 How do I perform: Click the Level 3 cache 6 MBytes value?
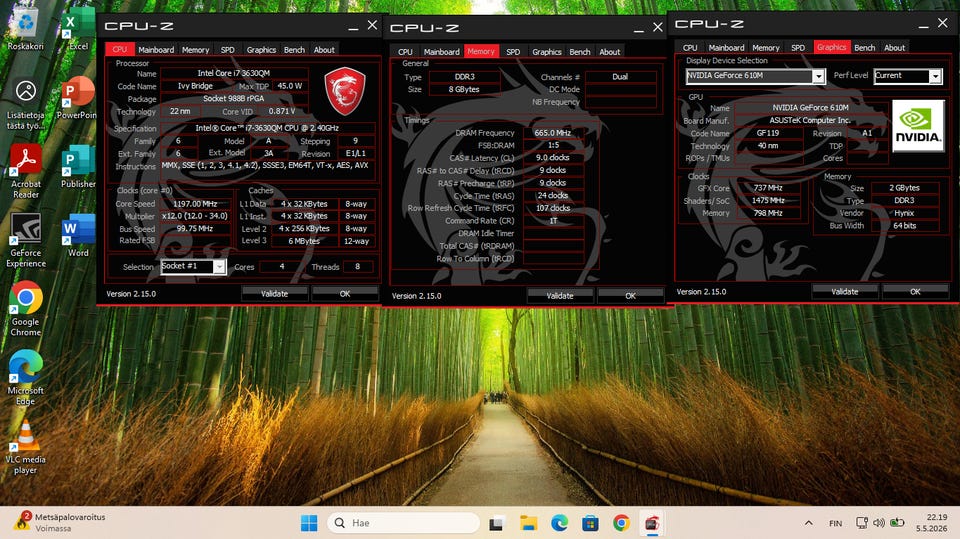(x=304, y=241)
